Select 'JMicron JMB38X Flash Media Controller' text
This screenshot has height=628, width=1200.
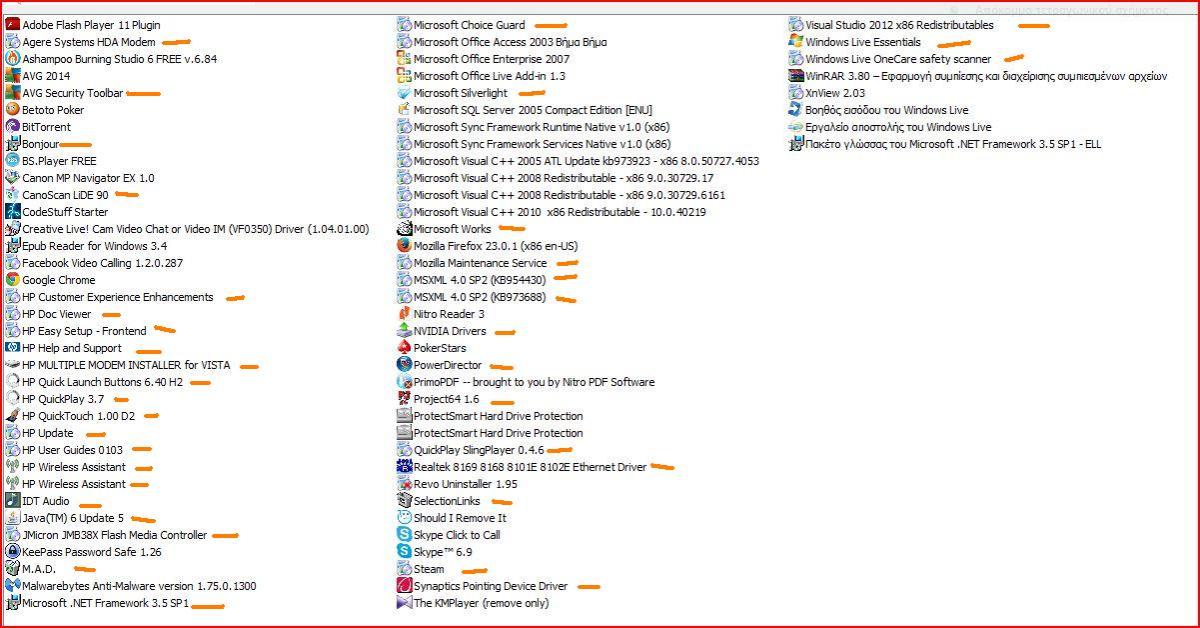click(x=115, y=535)
